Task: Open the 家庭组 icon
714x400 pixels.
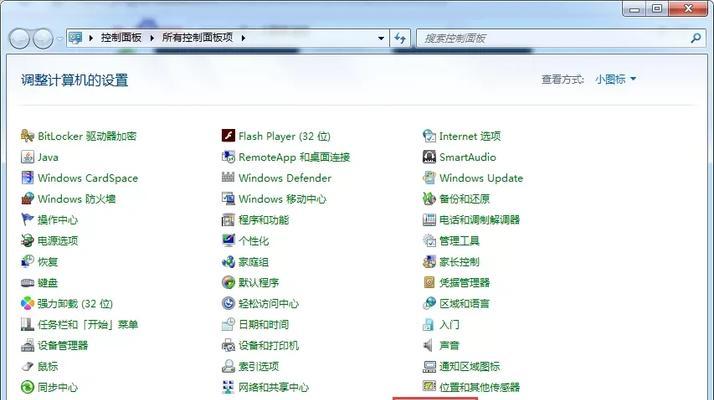Action: pyautogui.click(x=228, y=262)
